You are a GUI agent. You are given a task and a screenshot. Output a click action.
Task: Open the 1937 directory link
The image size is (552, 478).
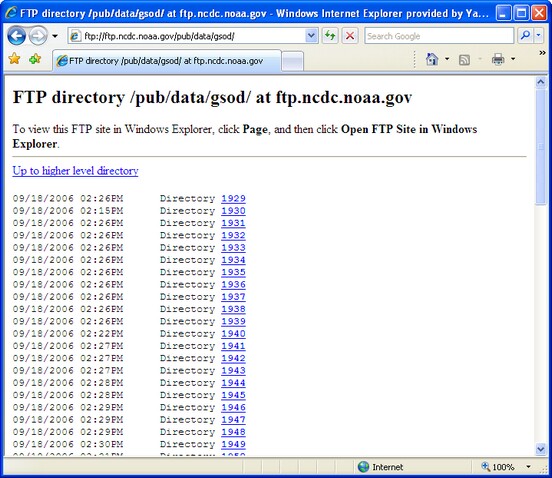point(233,297)
